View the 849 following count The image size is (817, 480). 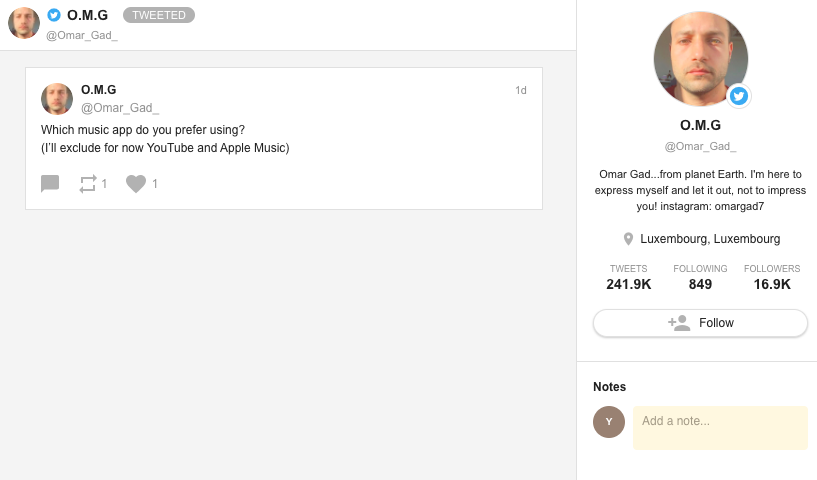700,284
